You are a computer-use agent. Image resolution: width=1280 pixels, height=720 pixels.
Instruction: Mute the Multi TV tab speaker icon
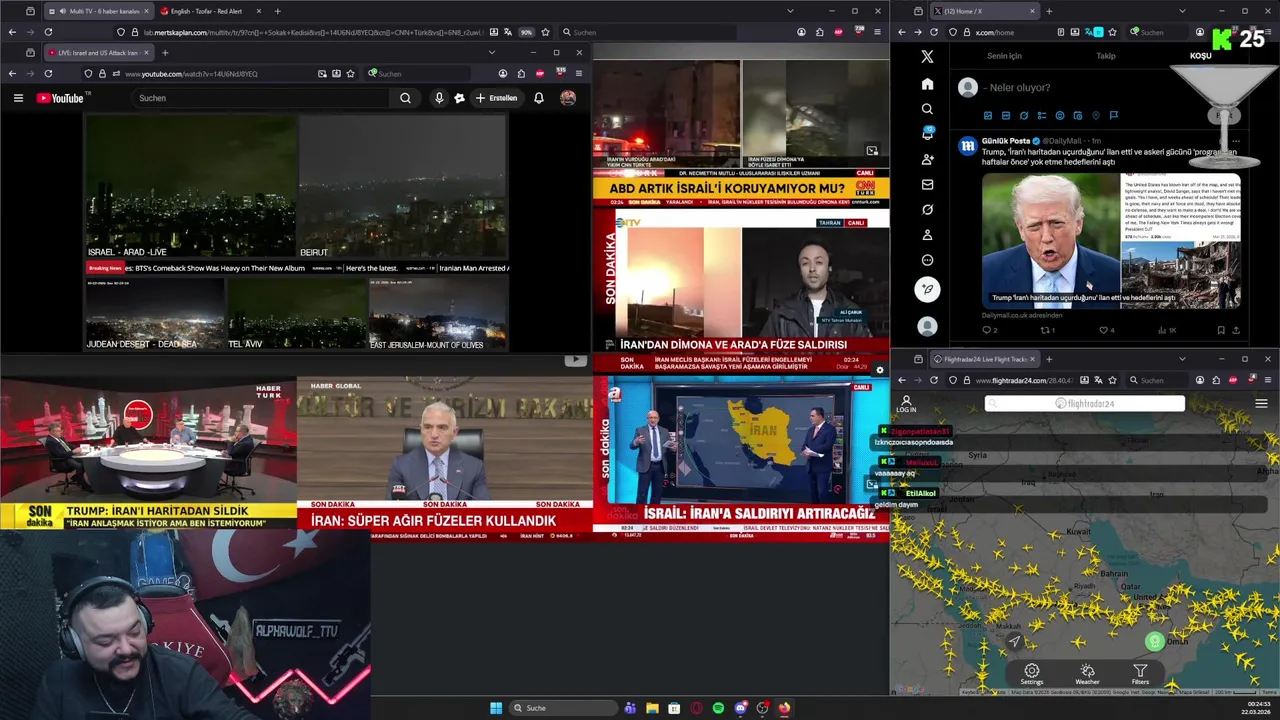63,11
